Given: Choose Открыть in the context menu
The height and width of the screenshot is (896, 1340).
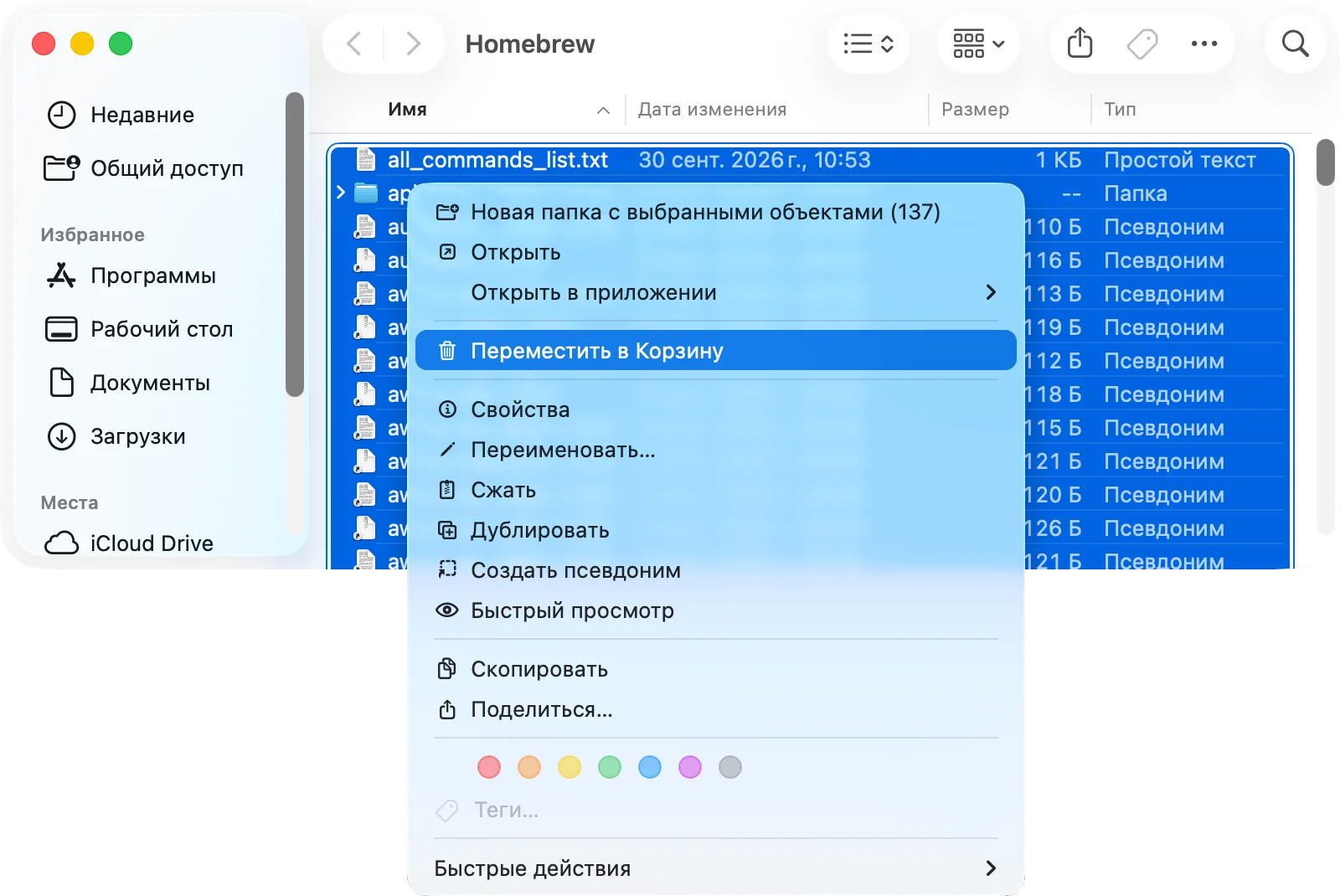Looking at the screenshot, I should 716,252.
